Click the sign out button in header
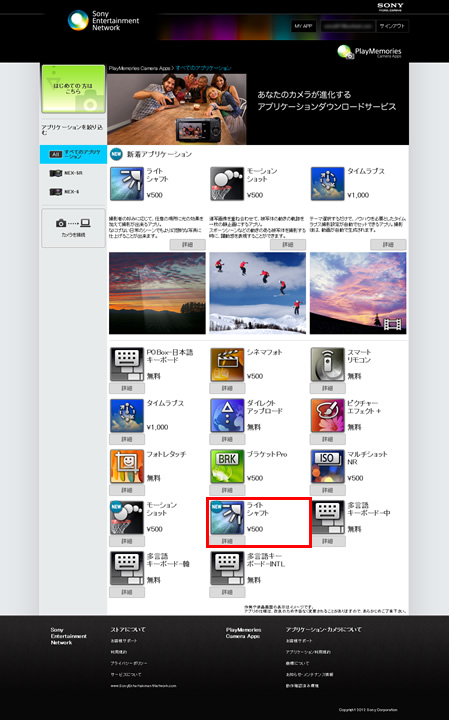 click(x=392, y=26)
